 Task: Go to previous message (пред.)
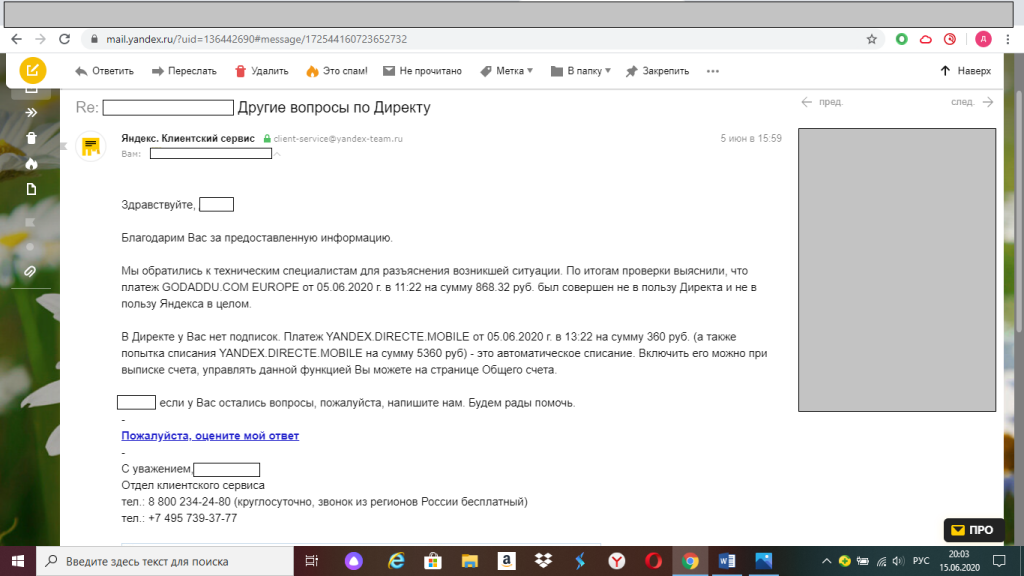822,102
